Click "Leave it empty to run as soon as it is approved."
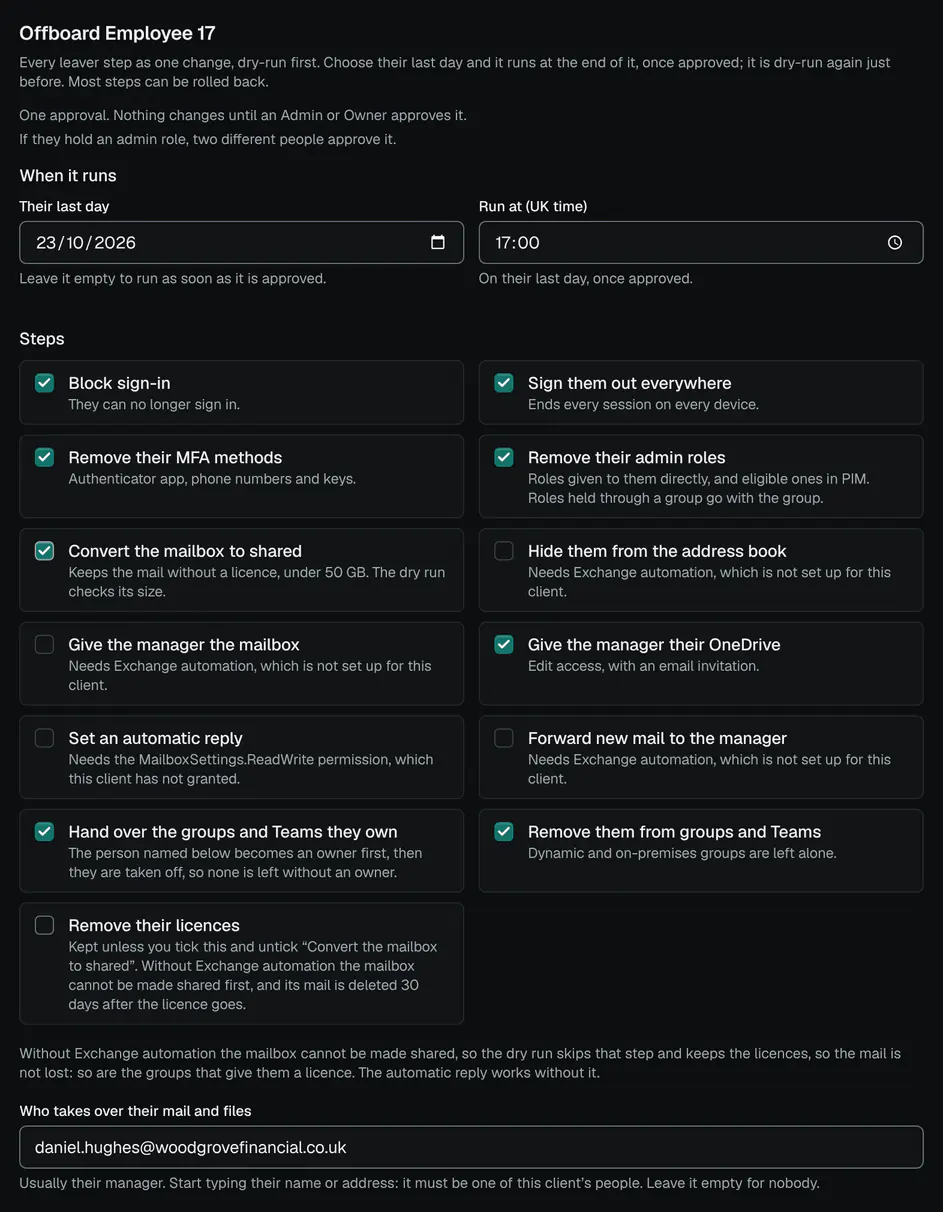The height and width of the screenshot is (1212, 943). pos(173,278)
